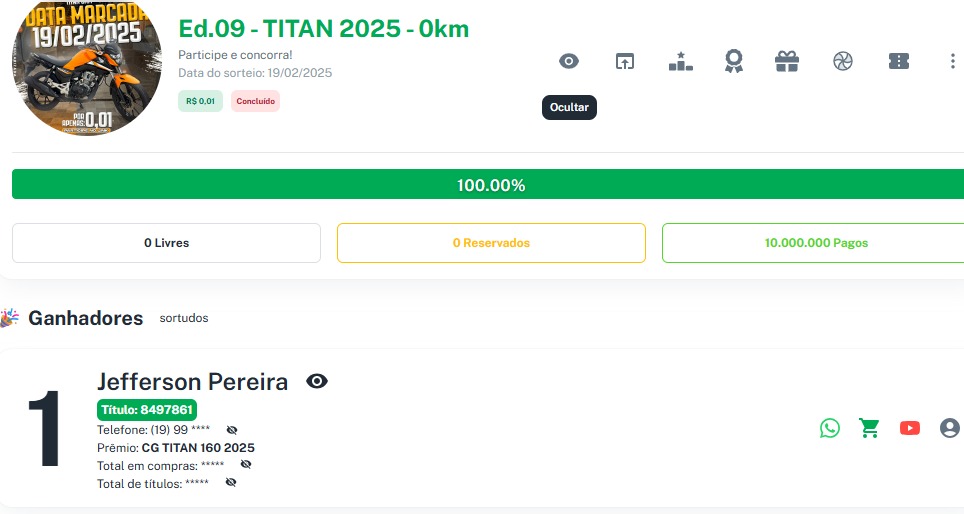Open the ranking podium icon
The width and height of the screenshot is (964, 514).
click(680, 62)
